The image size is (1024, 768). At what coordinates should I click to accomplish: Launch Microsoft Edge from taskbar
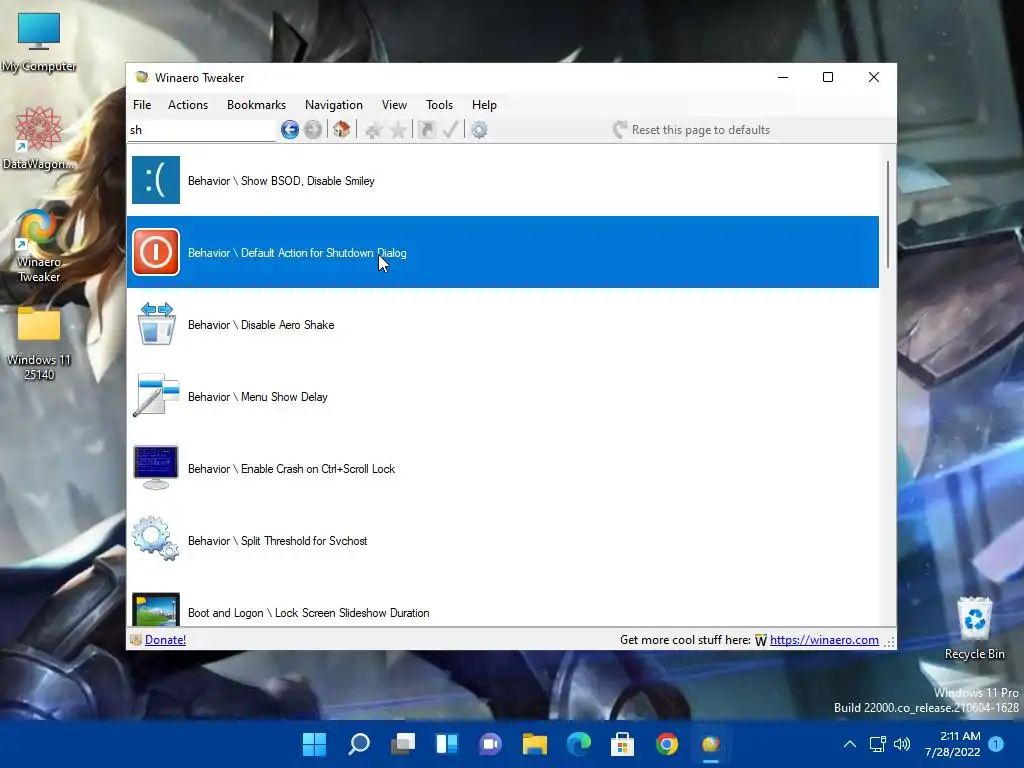pos(579,744)
